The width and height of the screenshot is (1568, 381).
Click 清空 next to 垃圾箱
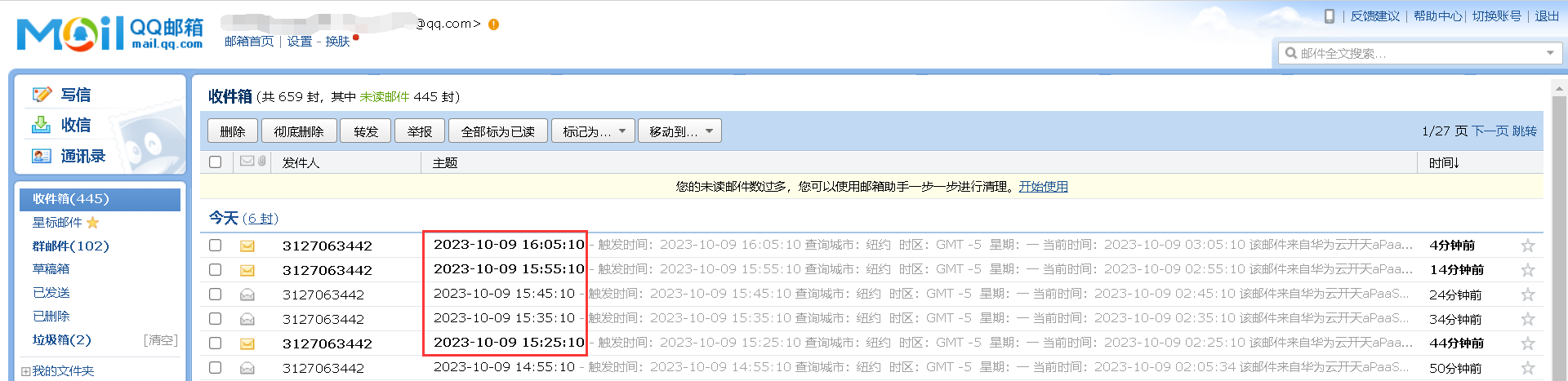pos(161,339)
